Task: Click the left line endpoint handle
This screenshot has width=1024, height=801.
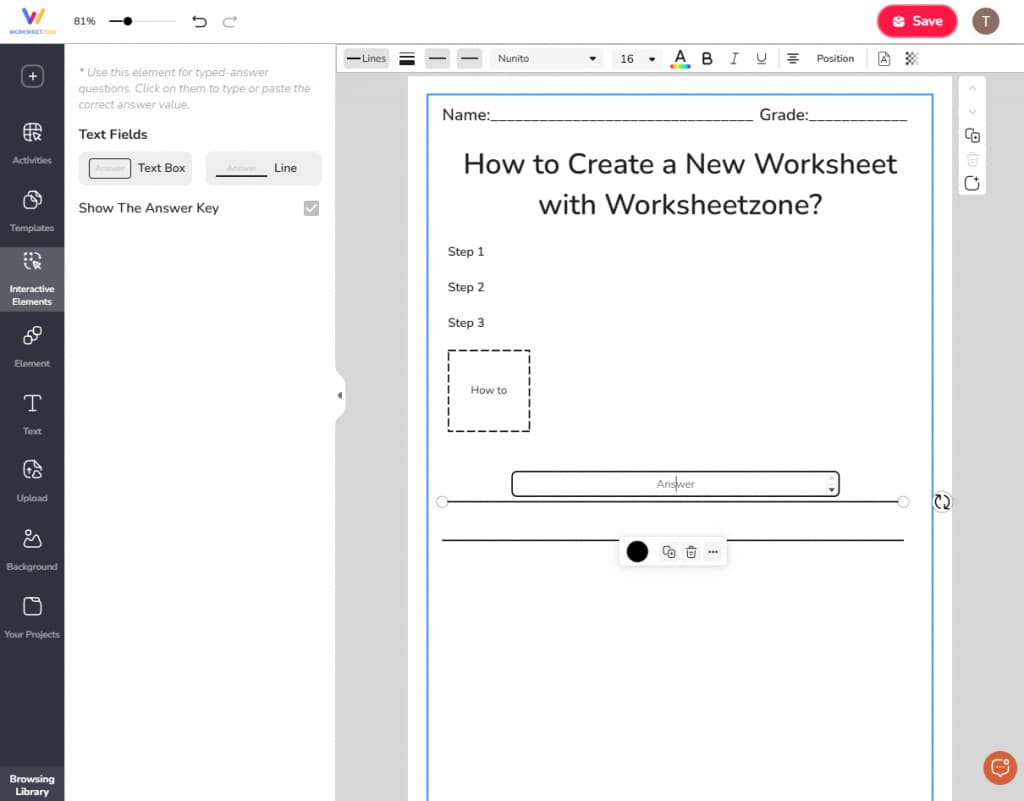Action: coord(442,501)
